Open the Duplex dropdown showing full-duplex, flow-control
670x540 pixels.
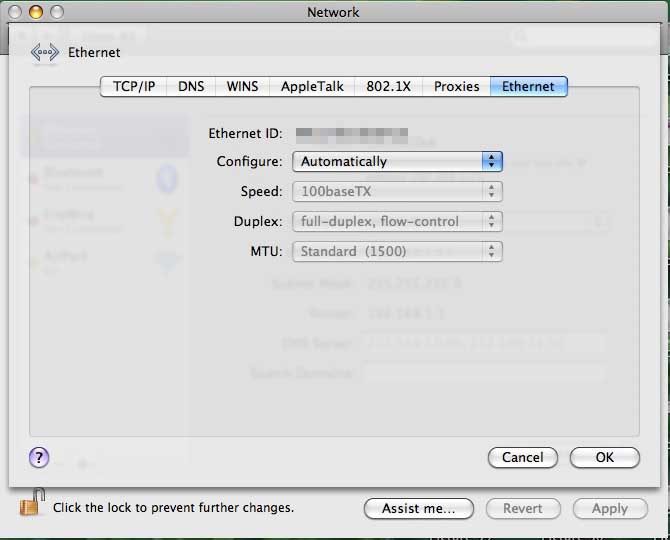[397, 221]
